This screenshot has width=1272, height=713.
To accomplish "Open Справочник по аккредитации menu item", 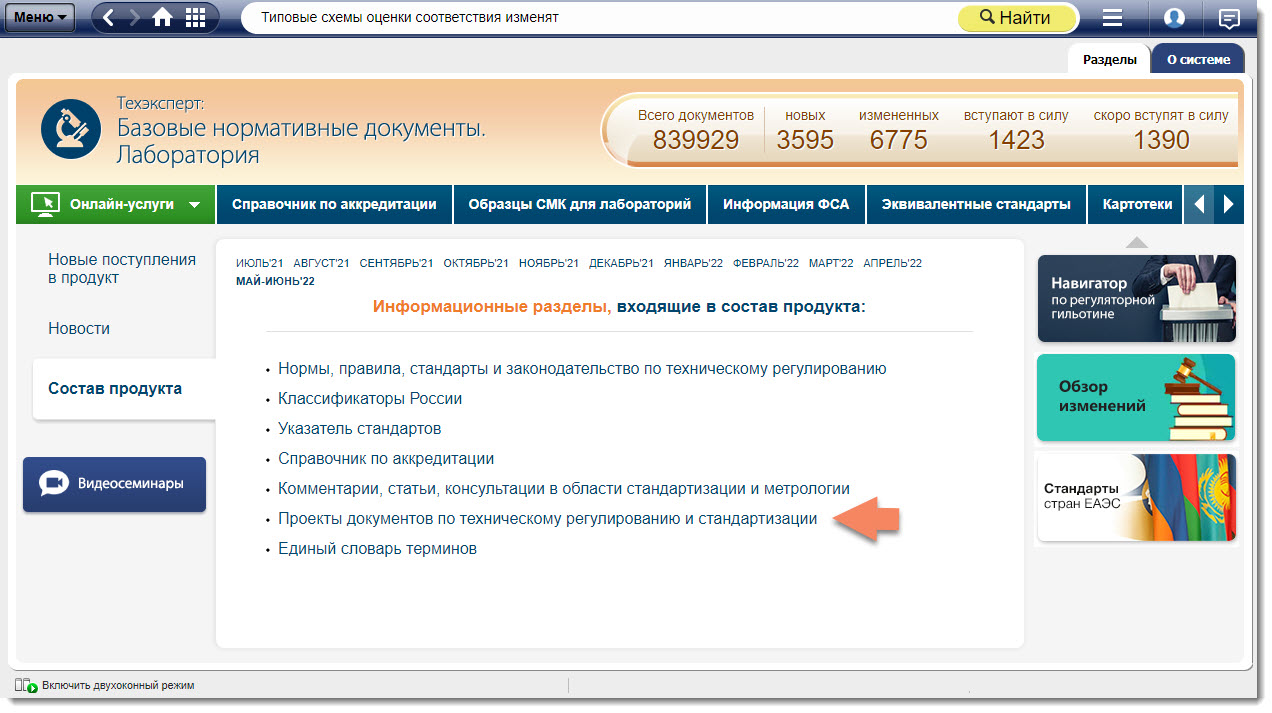I will point(334,204).
